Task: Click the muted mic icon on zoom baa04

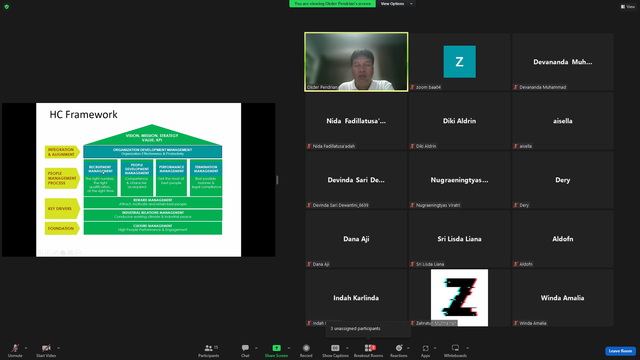Action: pyautogui.click(x=412, y=87)
